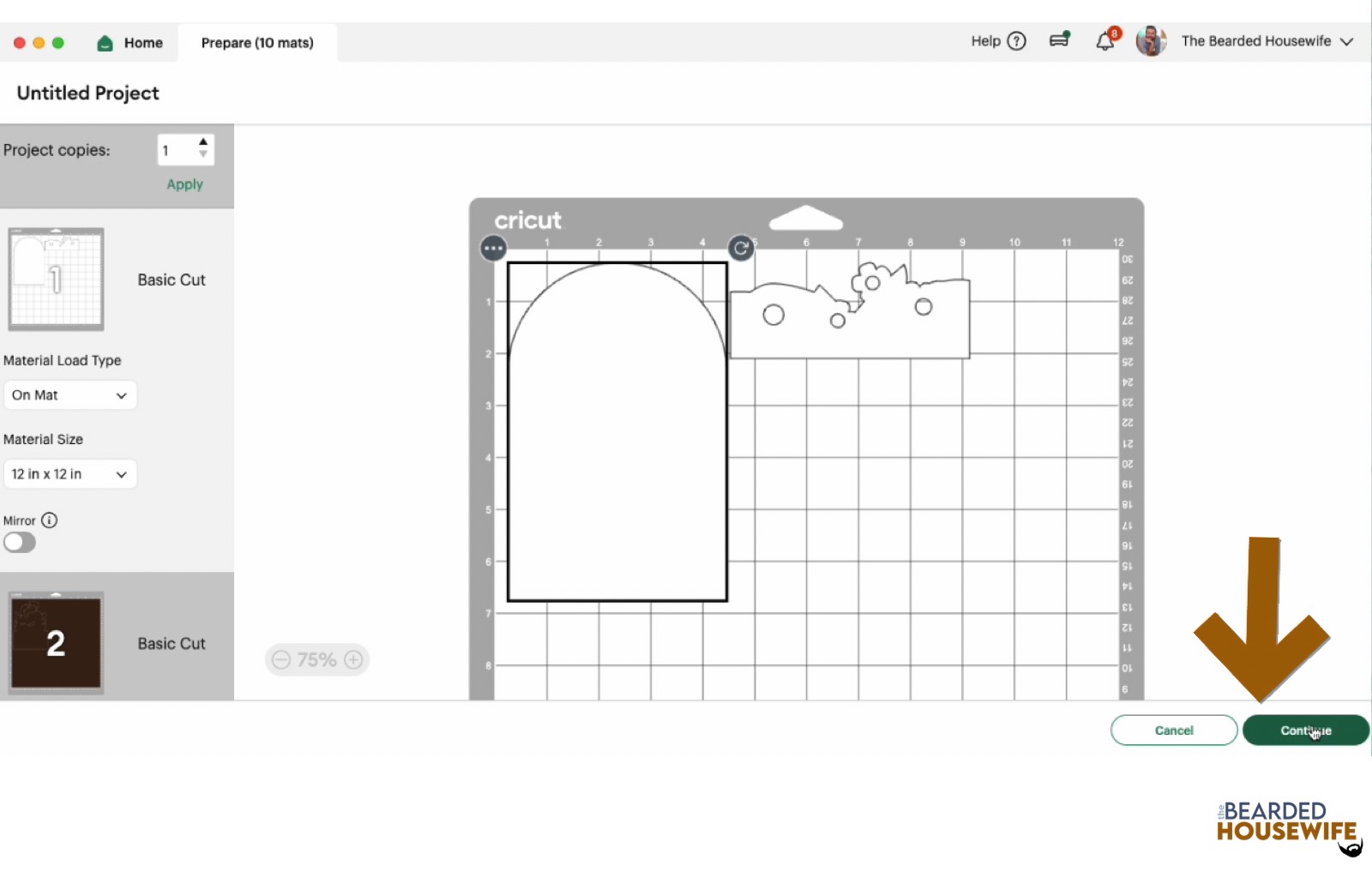Select the Prepare (10 mats) tab
This screenshot has width=1372, height=872.
[257, 43]
